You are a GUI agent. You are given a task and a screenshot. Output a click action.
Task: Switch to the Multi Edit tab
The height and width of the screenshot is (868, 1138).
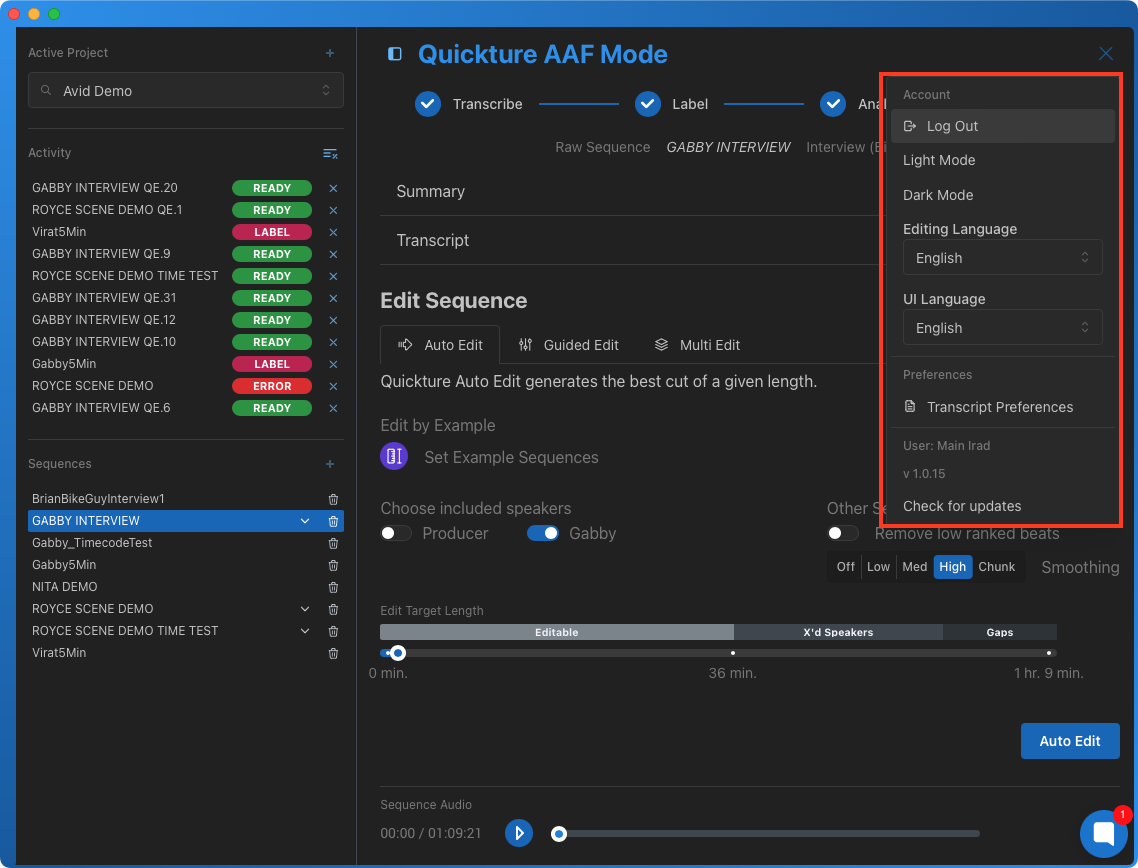pyautogui.click(x=697, y=345)
